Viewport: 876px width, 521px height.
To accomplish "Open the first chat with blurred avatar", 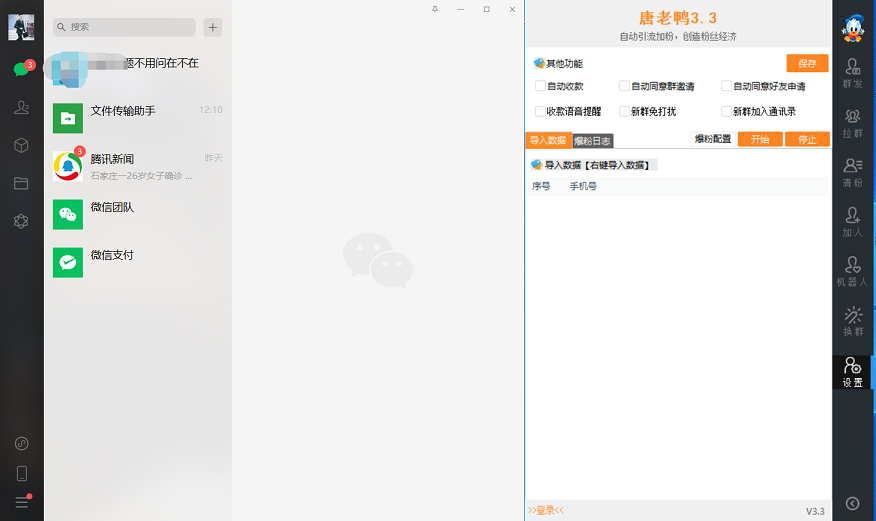I will click(138, 70).
